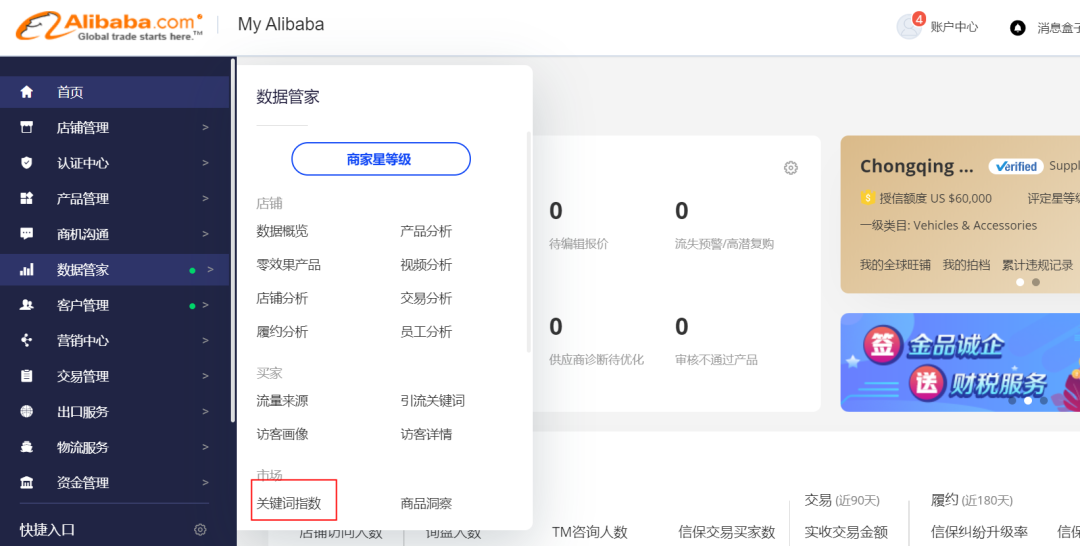The width and height of the screenshot is (1080, 546).
Task: Click the bell icon for 消息盒子
Action: coord(1018,28)
